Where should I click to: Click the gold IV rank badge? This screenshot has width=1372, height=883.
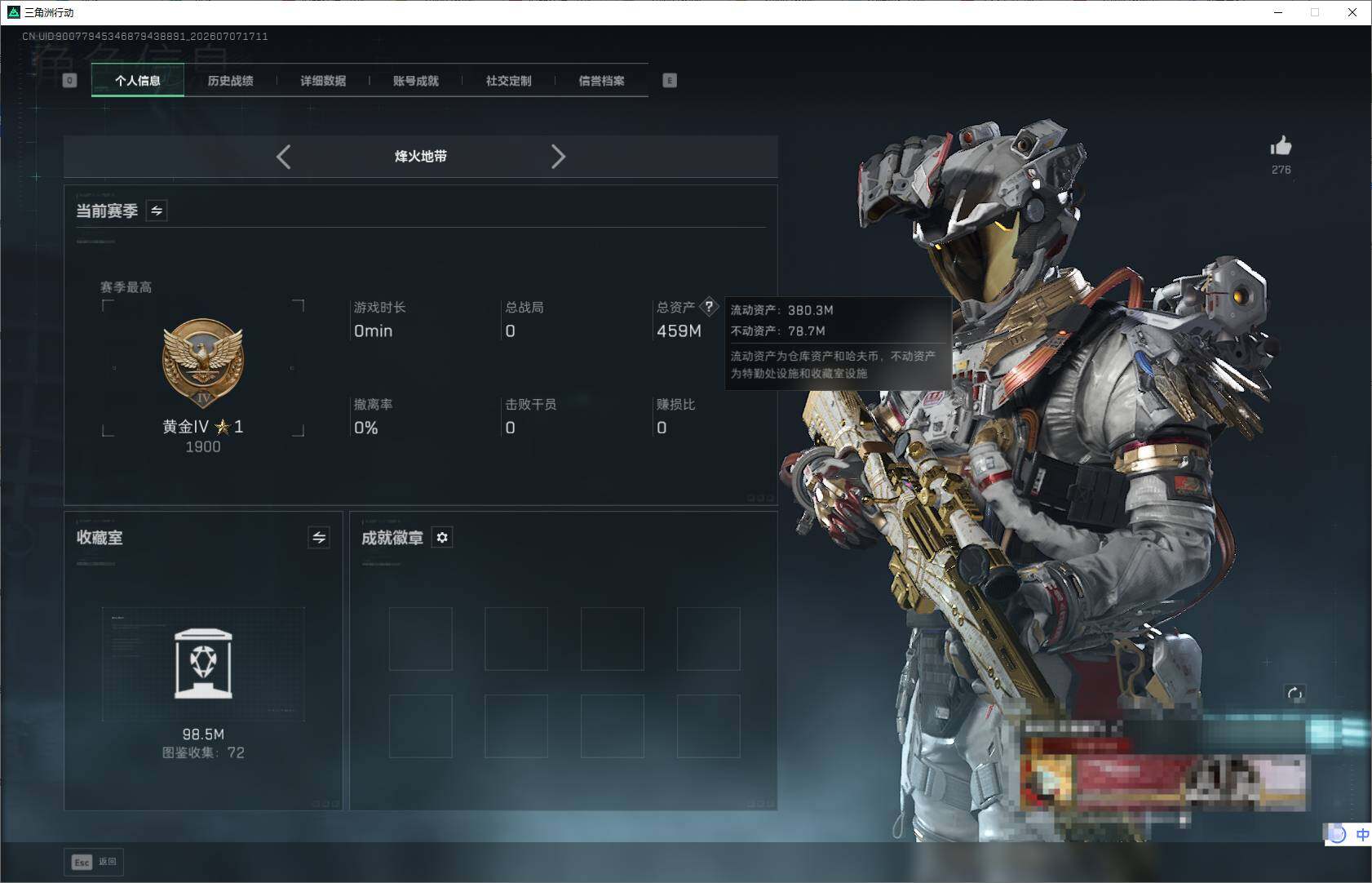coord(203,363)
